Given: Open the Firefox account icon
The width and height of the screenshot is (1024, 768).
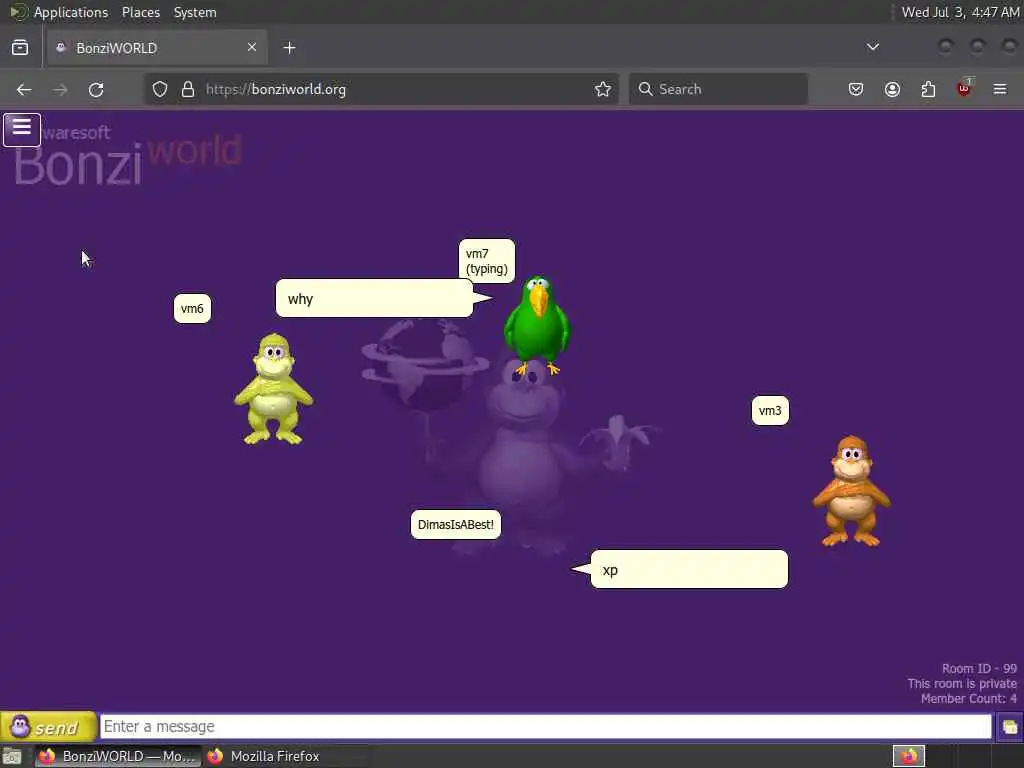Looking at the screenshot, I should 892,89.
